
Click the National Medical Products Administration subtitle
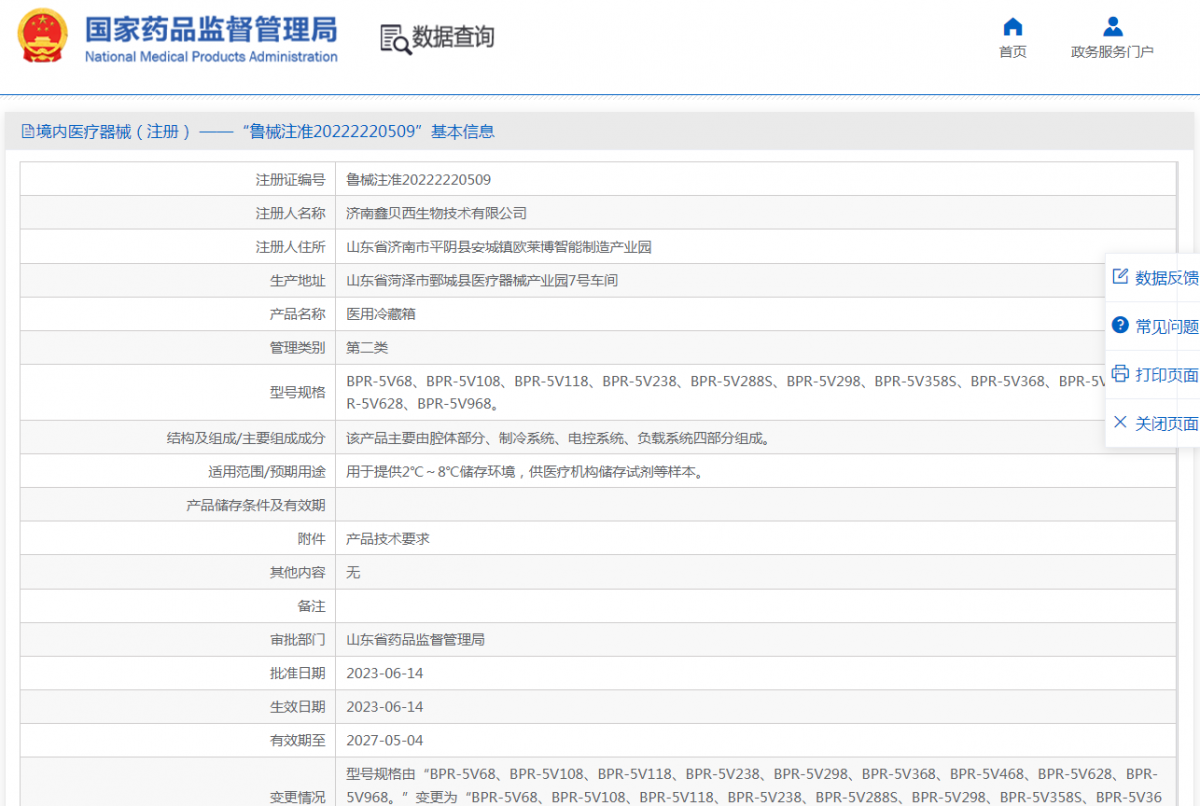[x=211, y=57]
